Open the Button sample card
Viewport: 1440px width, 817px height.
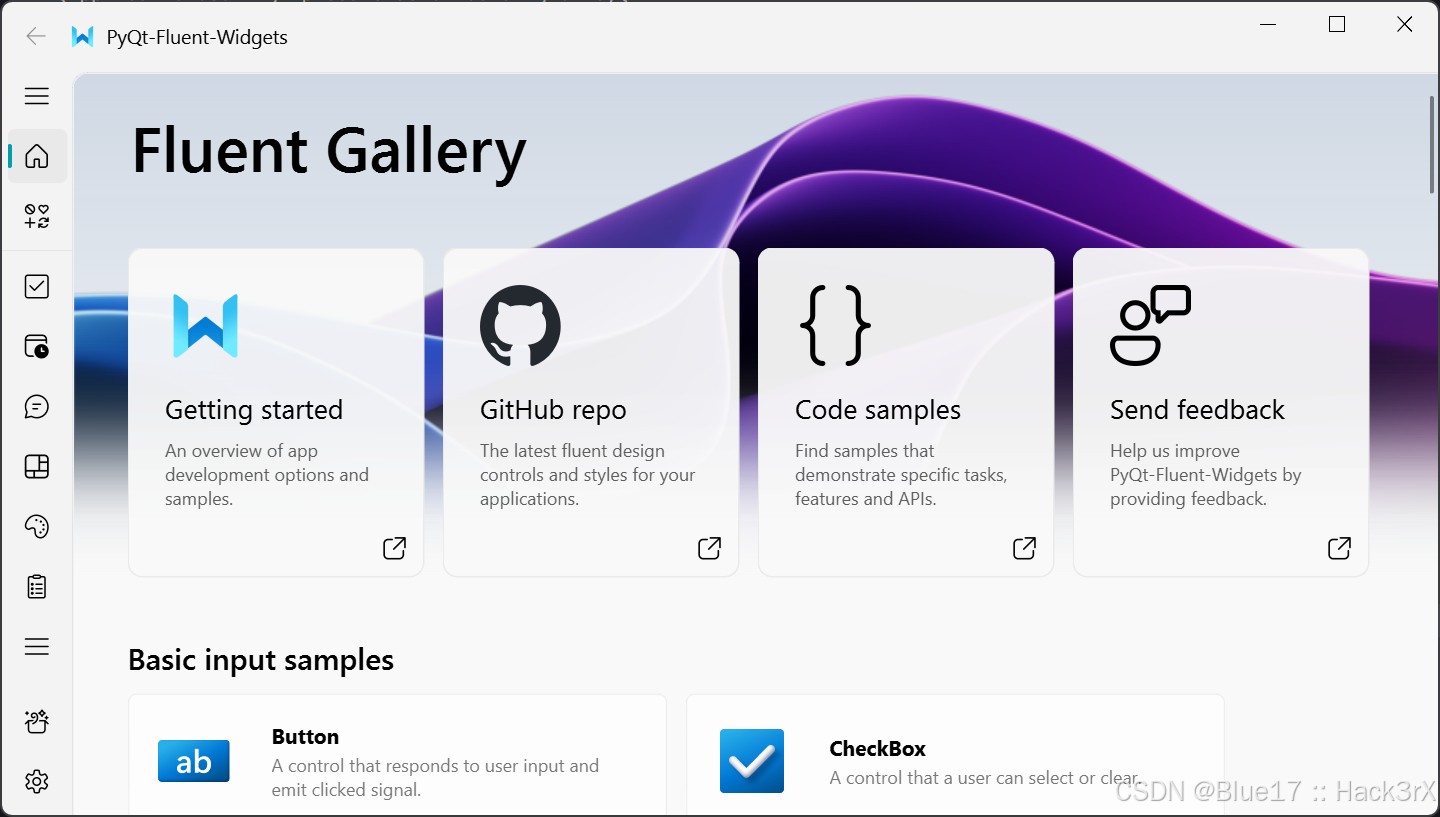[397, 755]
